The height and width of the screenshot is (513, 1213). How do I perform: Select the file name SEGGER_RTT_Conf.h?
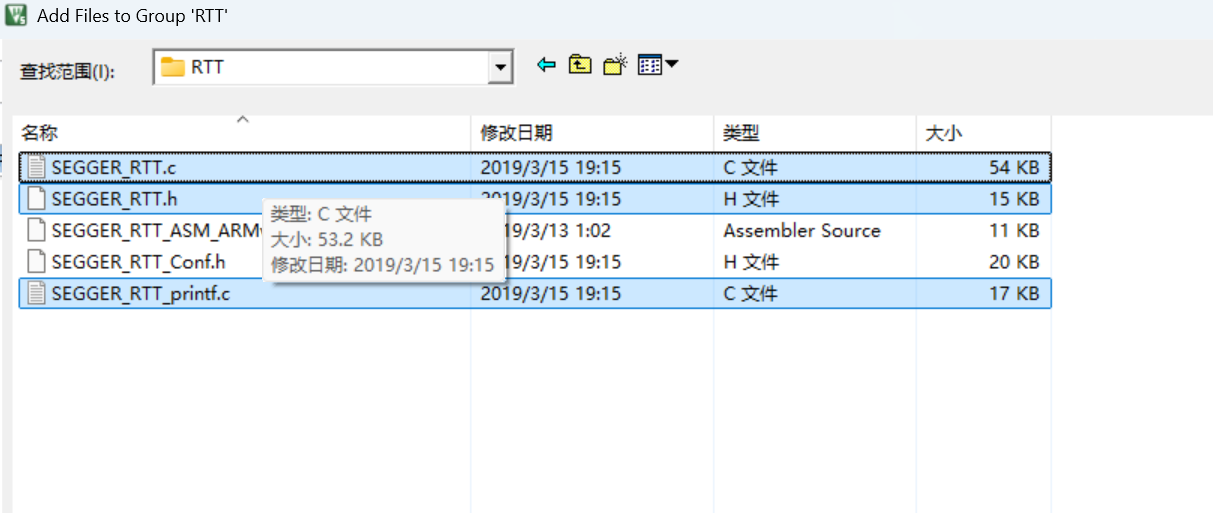tap(139, 262)
